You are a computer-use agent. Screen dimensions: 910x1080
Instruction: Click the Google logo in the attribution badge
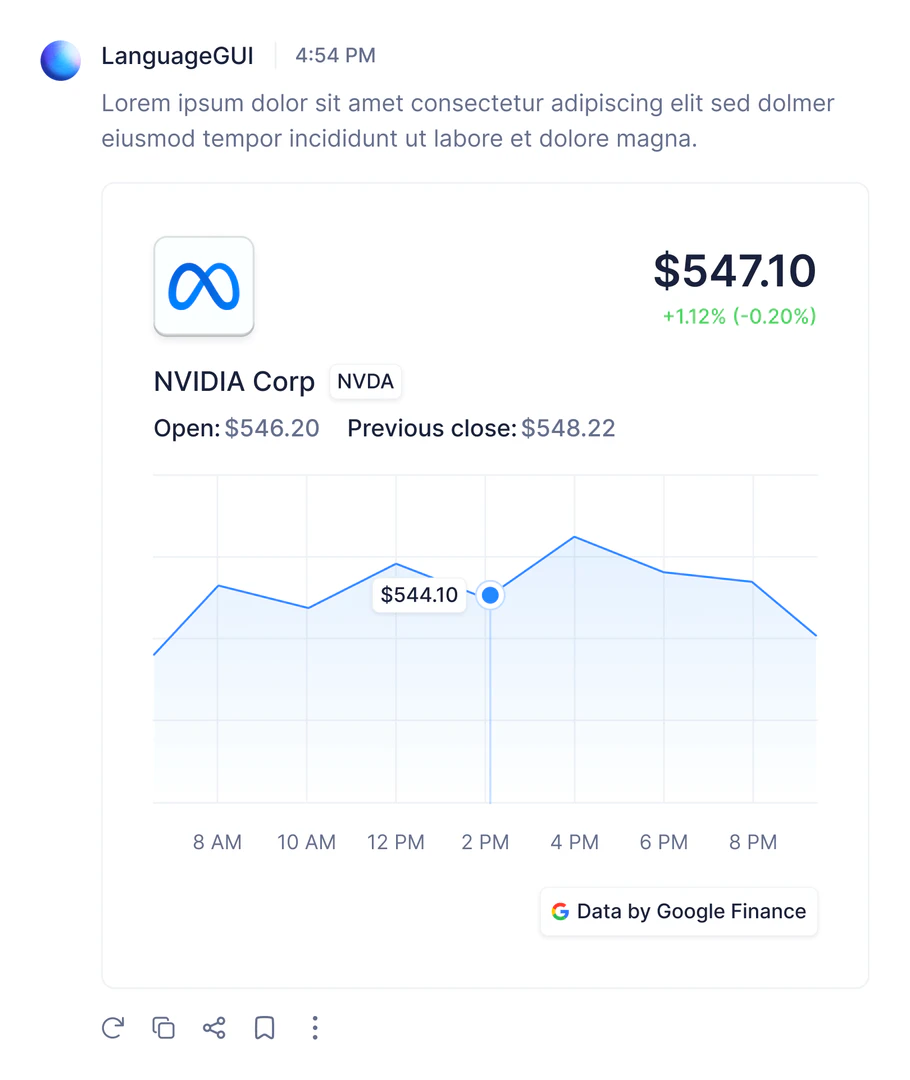click(560, 911)
